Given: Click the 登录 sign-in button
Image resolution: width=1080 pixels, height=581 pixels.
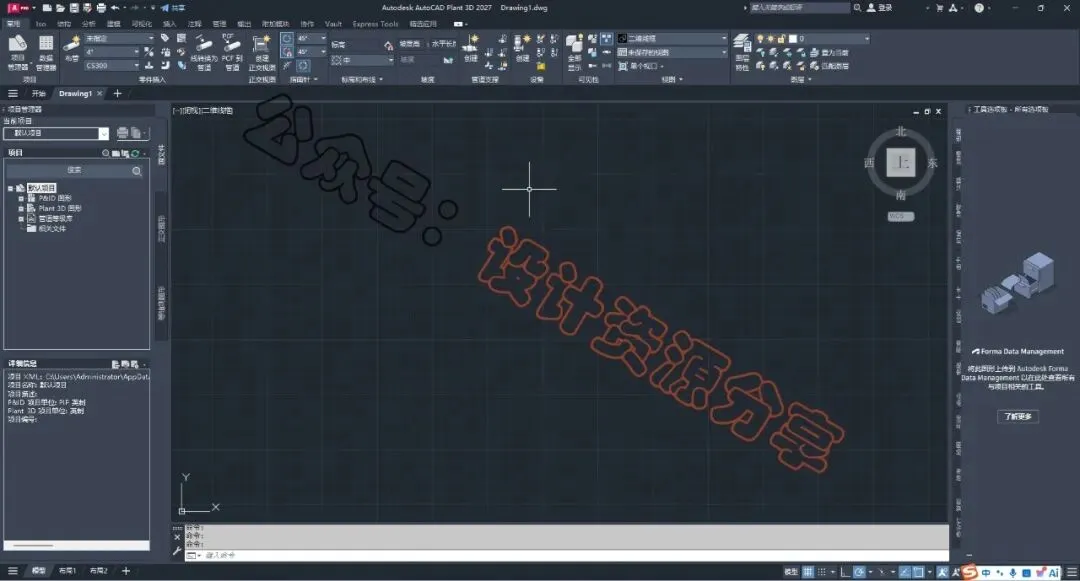Looking at the screenshot, I should (x=880, y=8).
